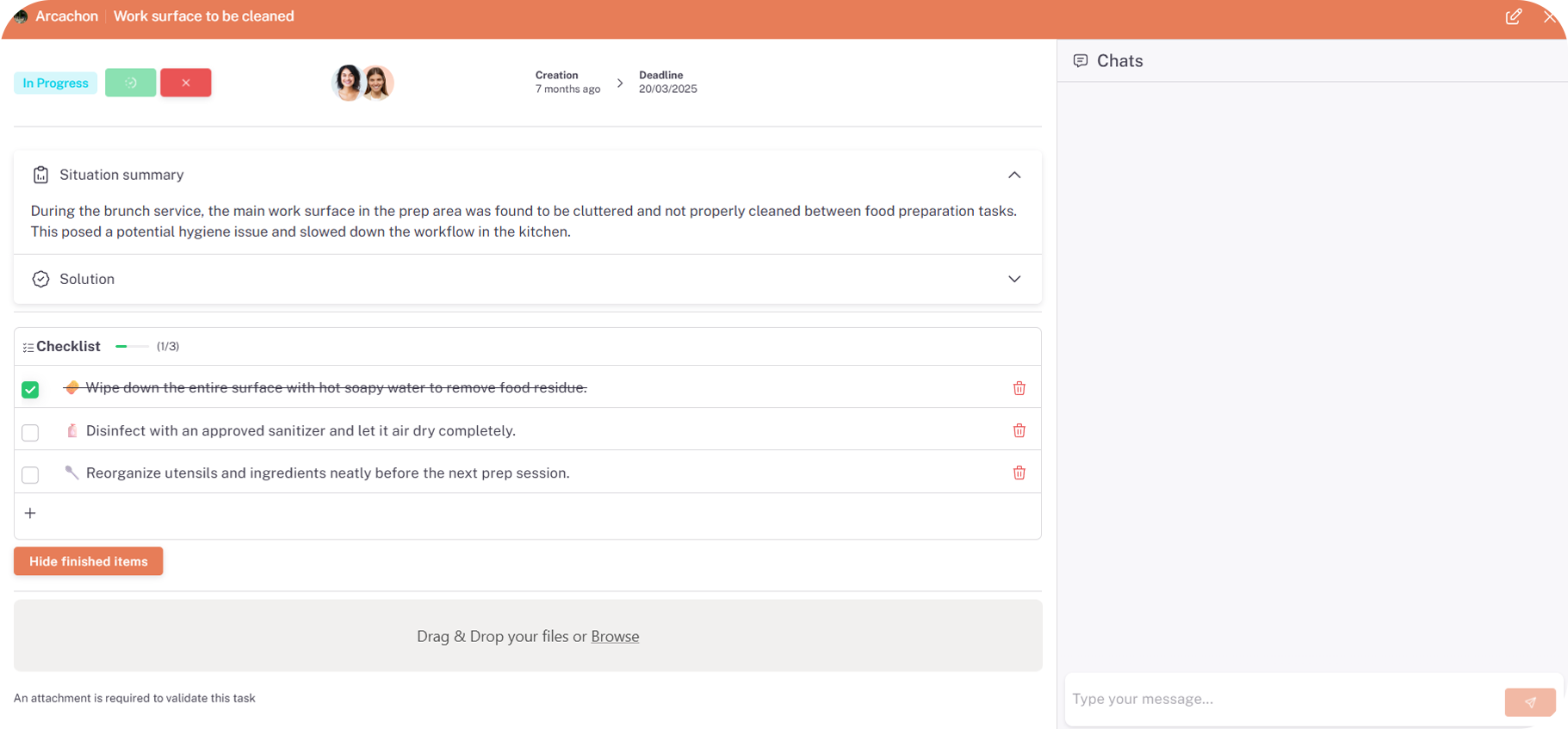Add a new checklist item with plus icon
Screen dimensions: 1568x729
pos(30,513)
